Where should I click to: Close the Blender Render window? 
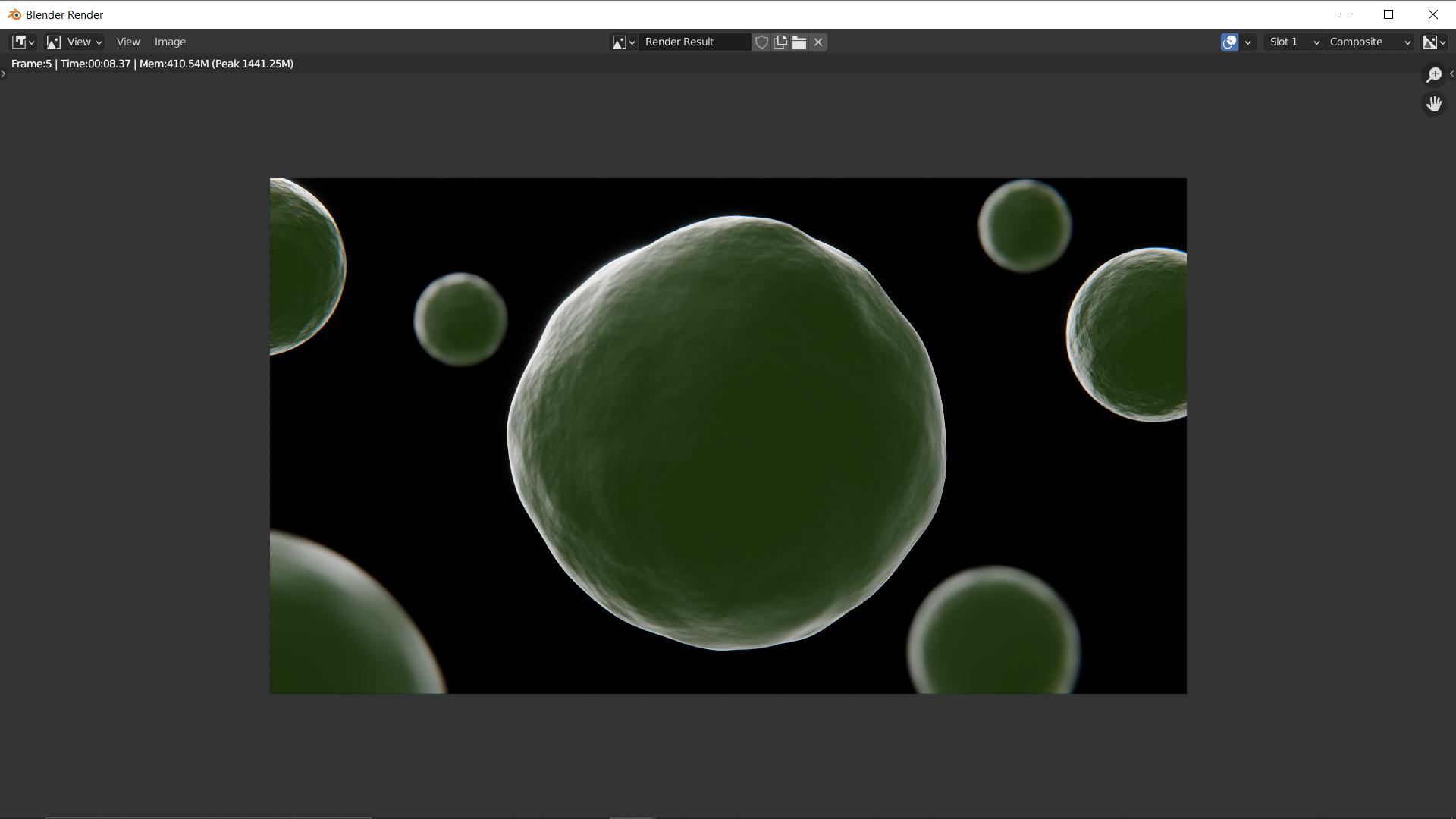pyautogui.click(x=1433, y=14)
